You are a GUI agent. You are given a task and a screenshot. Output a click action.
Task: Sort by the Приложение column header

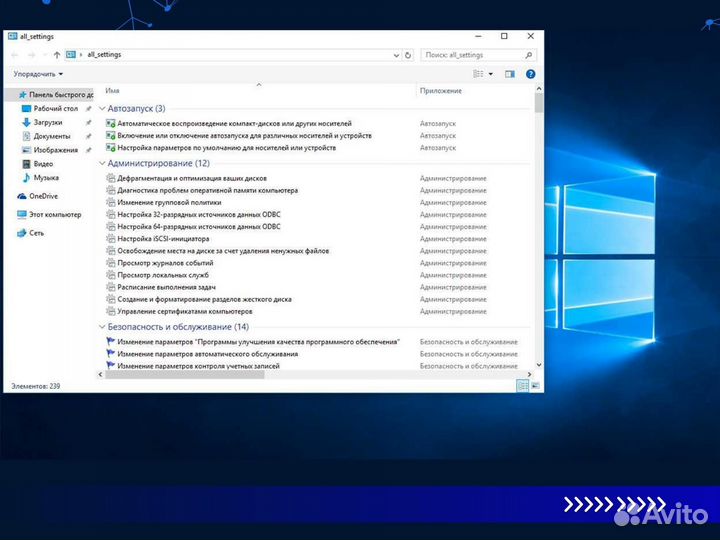click(440, 91)
